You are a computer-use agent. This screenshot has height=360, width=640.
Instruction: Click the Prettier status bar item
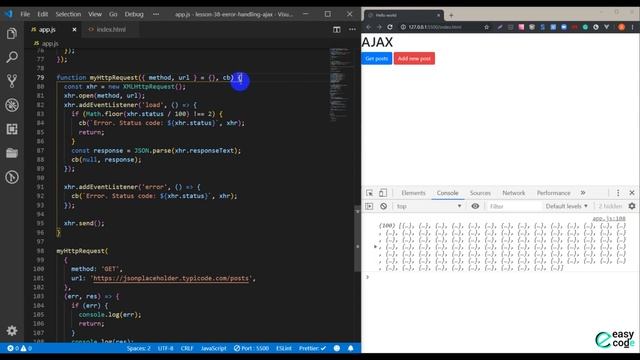click(313, 348)
